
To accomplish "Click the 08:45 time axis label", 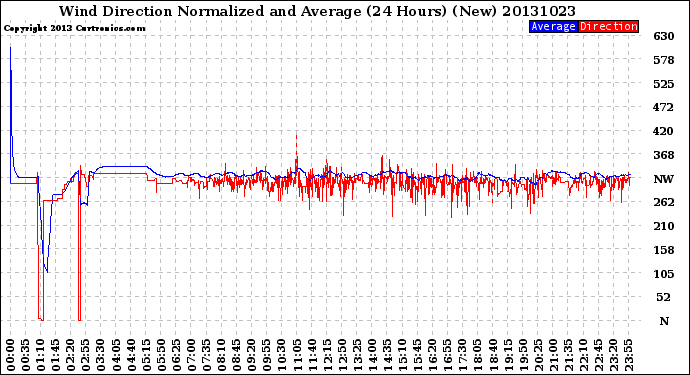I will click(237, 355).
